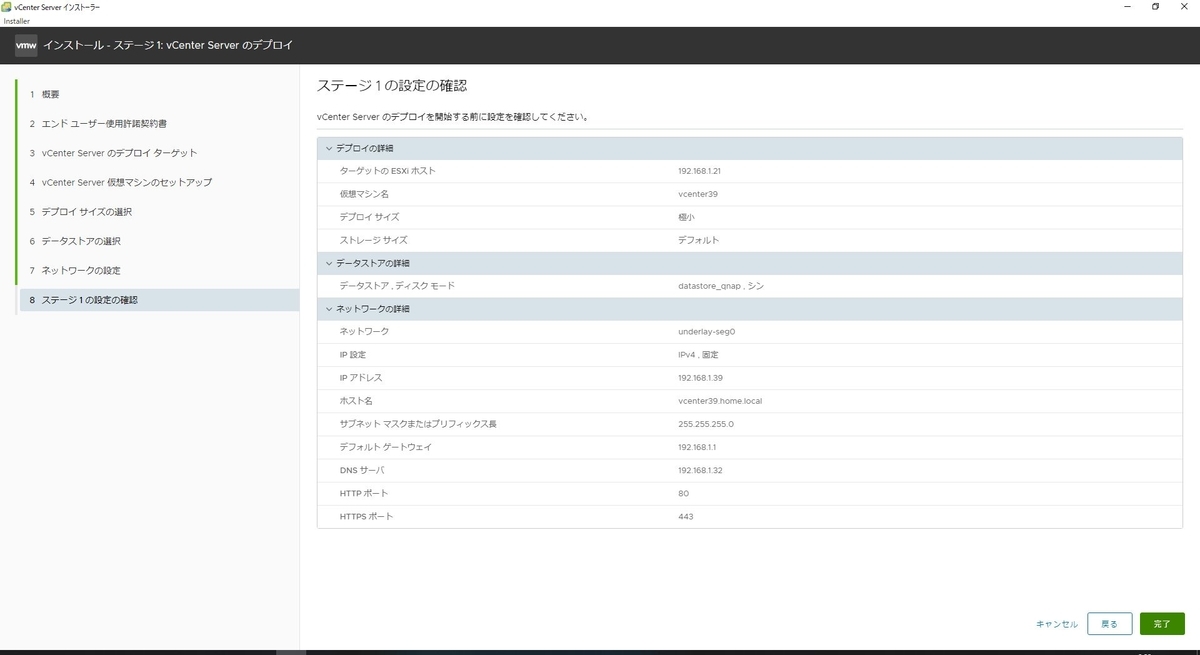The width and height of the screenshot is (1200, 655).
Task: Click the host name vcenter39.home.local
Action: click(x=720, y=401)
